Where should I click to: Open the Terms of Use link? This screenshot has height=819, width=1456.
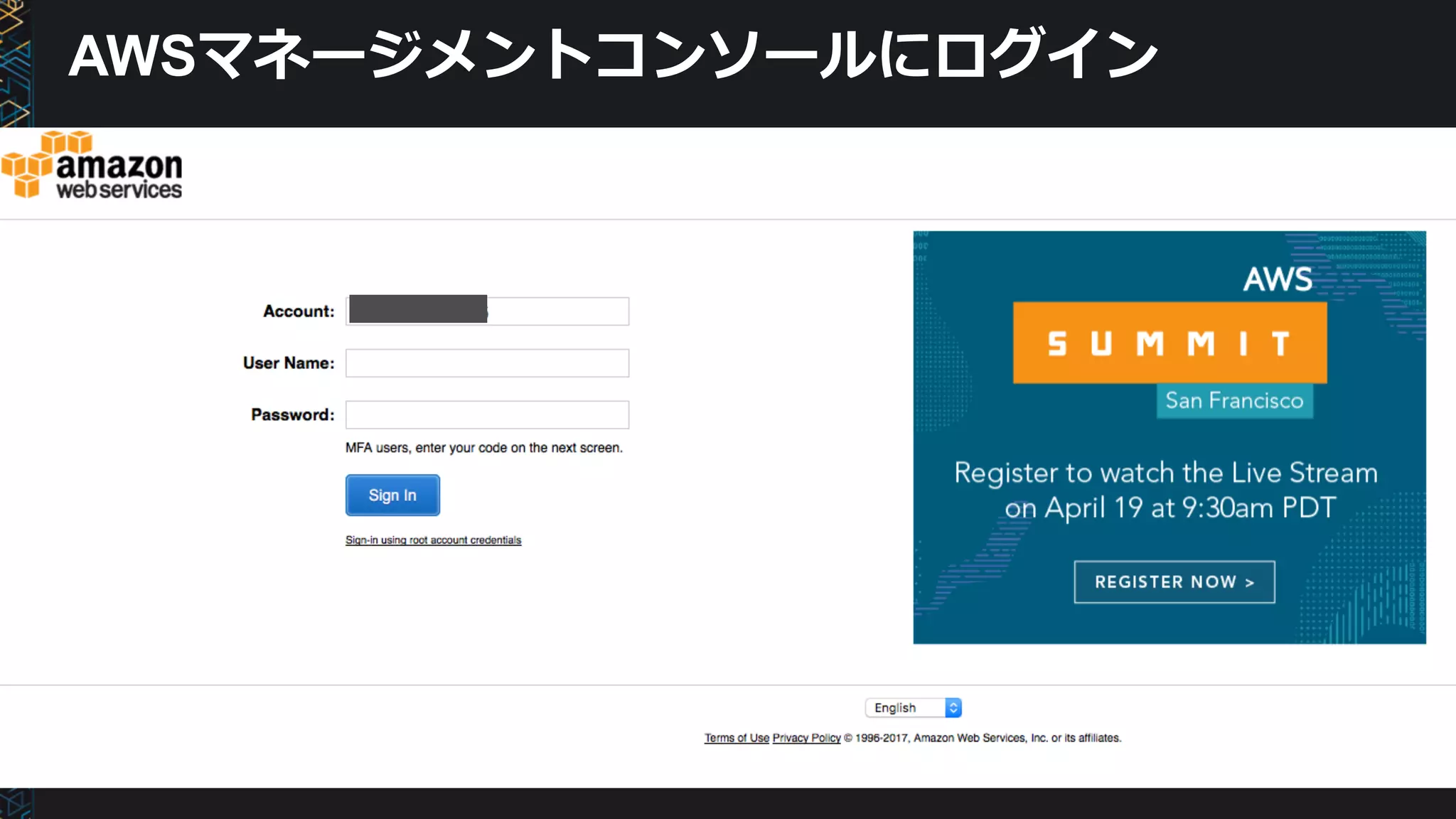pos(737,738)
